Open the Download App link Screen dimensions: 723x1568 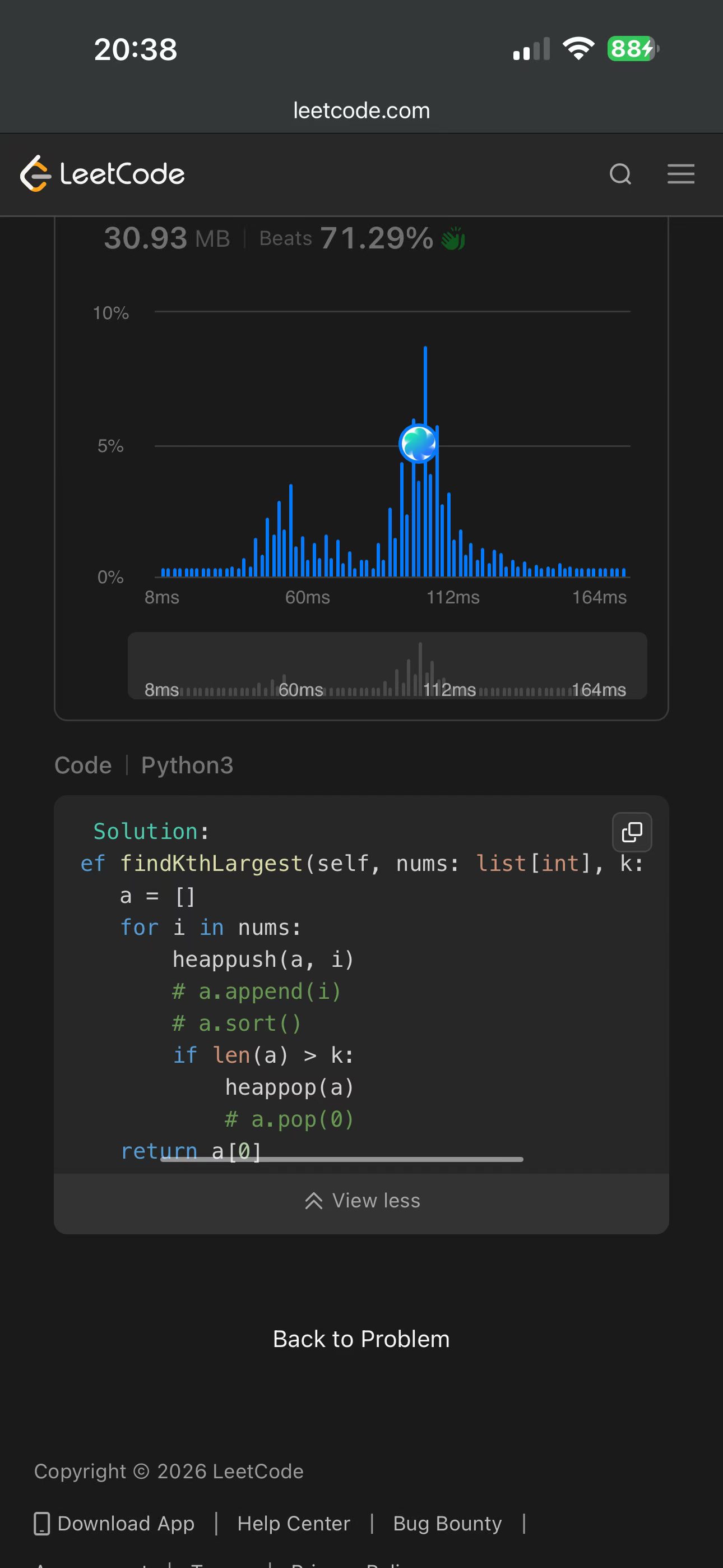click(x=126, y=1524)
